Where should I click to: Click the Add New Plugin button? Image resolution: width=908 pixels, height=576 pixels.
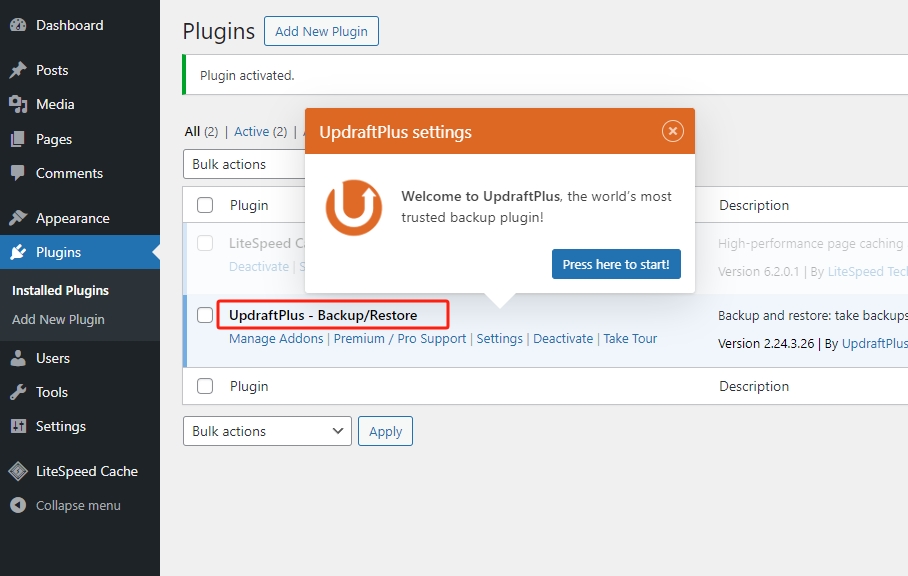[x=321, y=31]
